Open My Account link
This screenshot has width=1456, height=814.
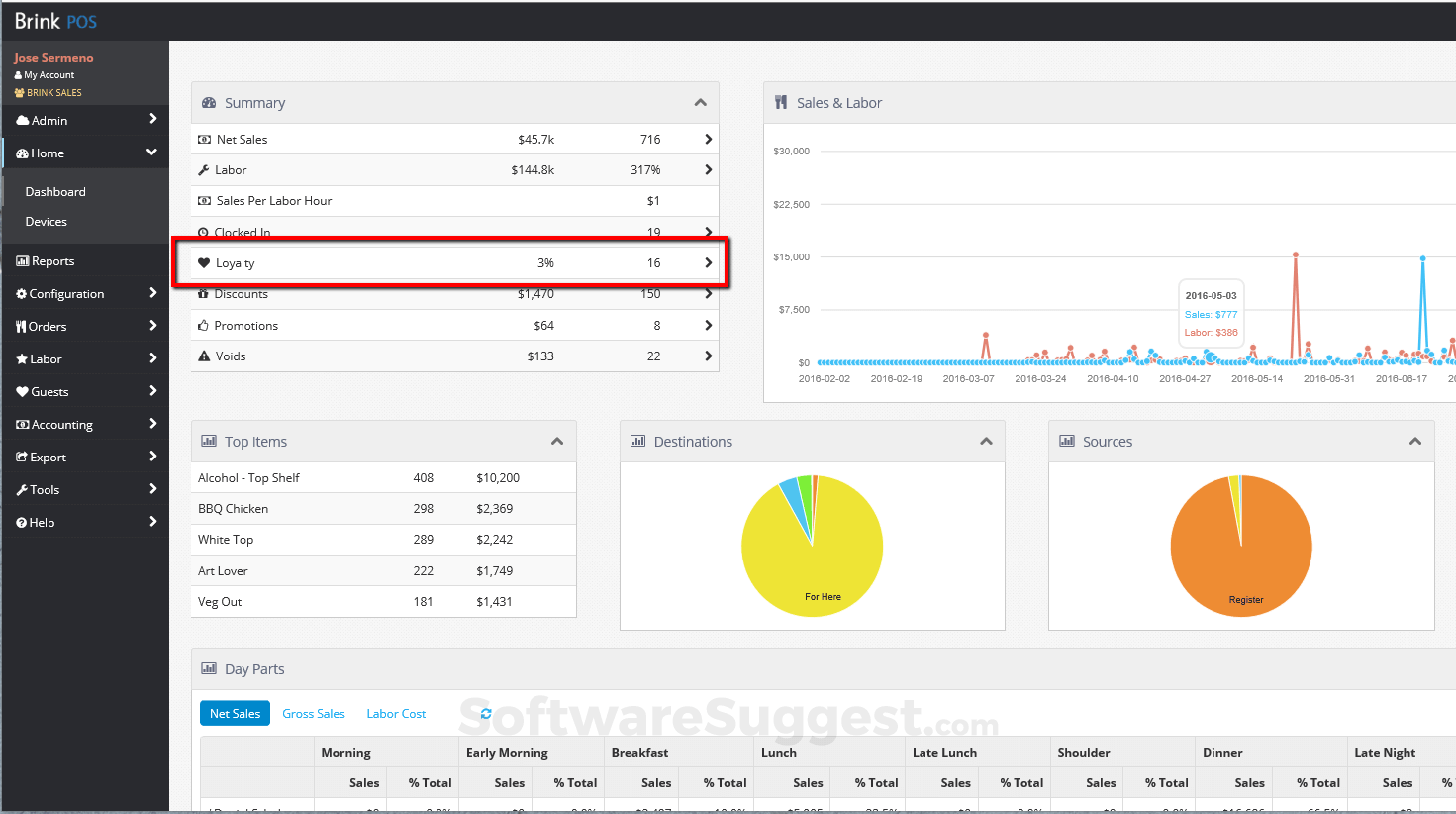click(x=49, y=75)
